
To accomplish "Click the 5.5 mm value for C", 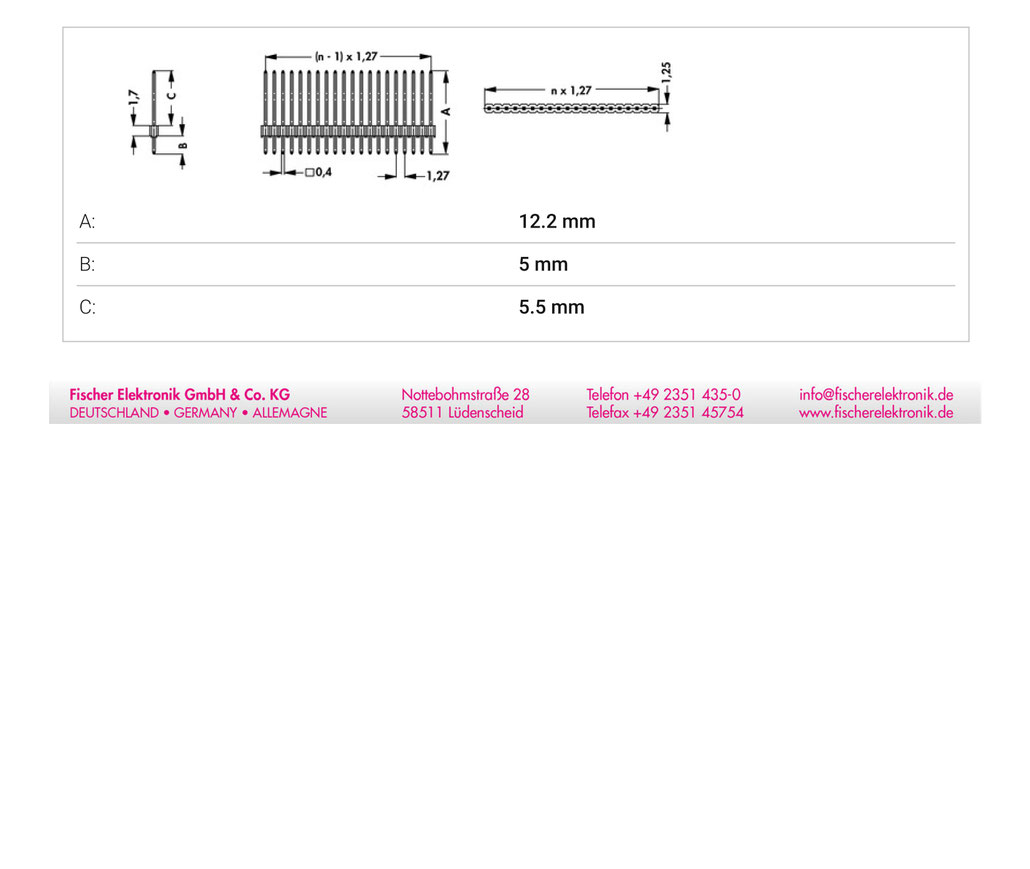I will click(x=551, y=307).
